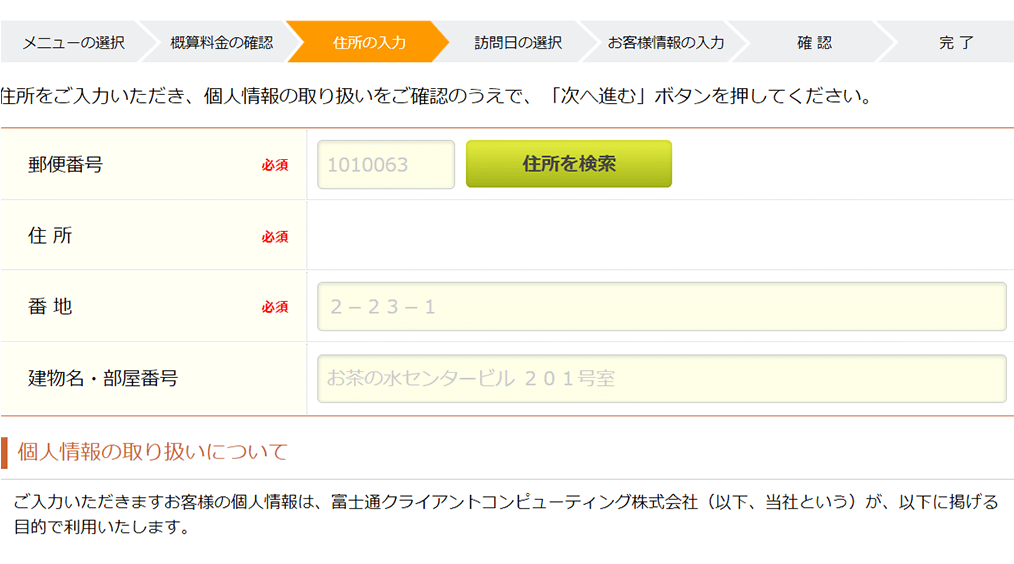
Task: Click the 個人情報の取り扱いについて heading
Action: 152,452
